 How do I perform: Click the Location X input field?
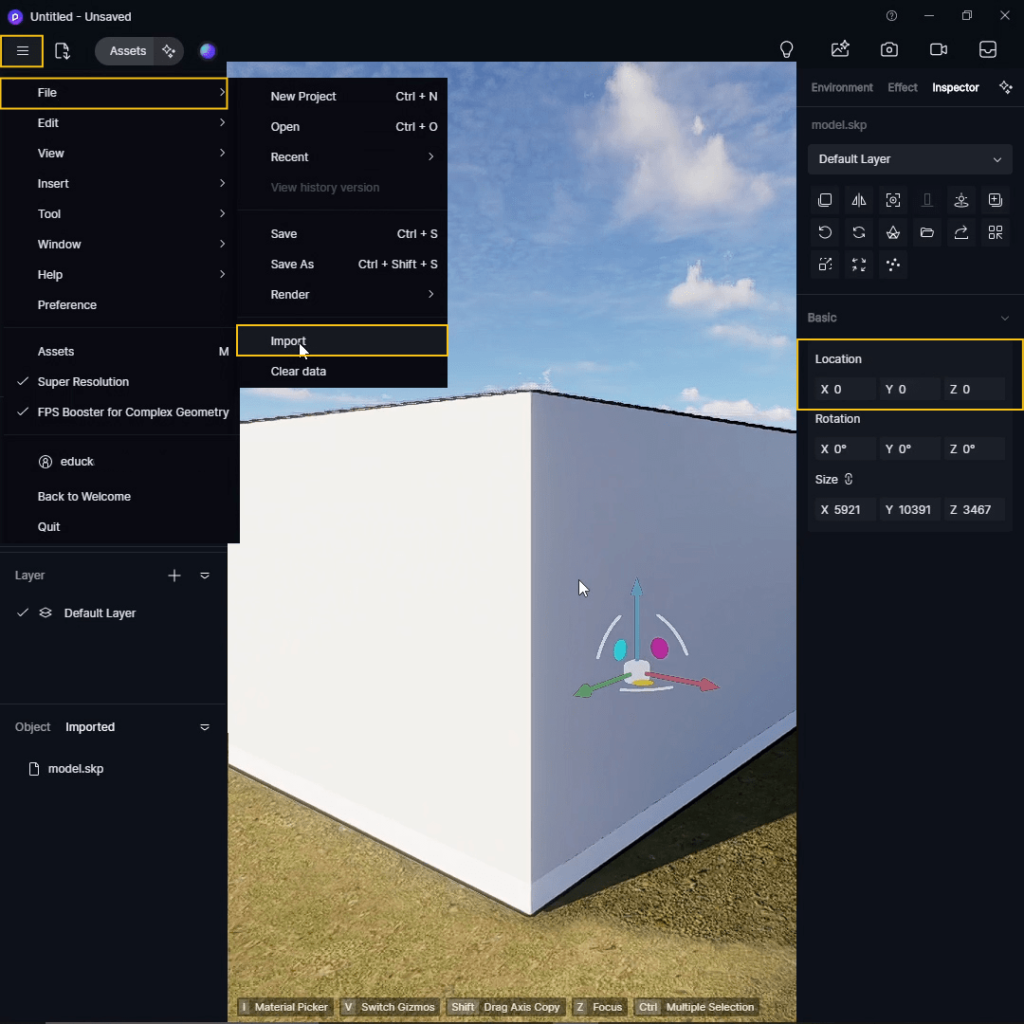point(845,389)
